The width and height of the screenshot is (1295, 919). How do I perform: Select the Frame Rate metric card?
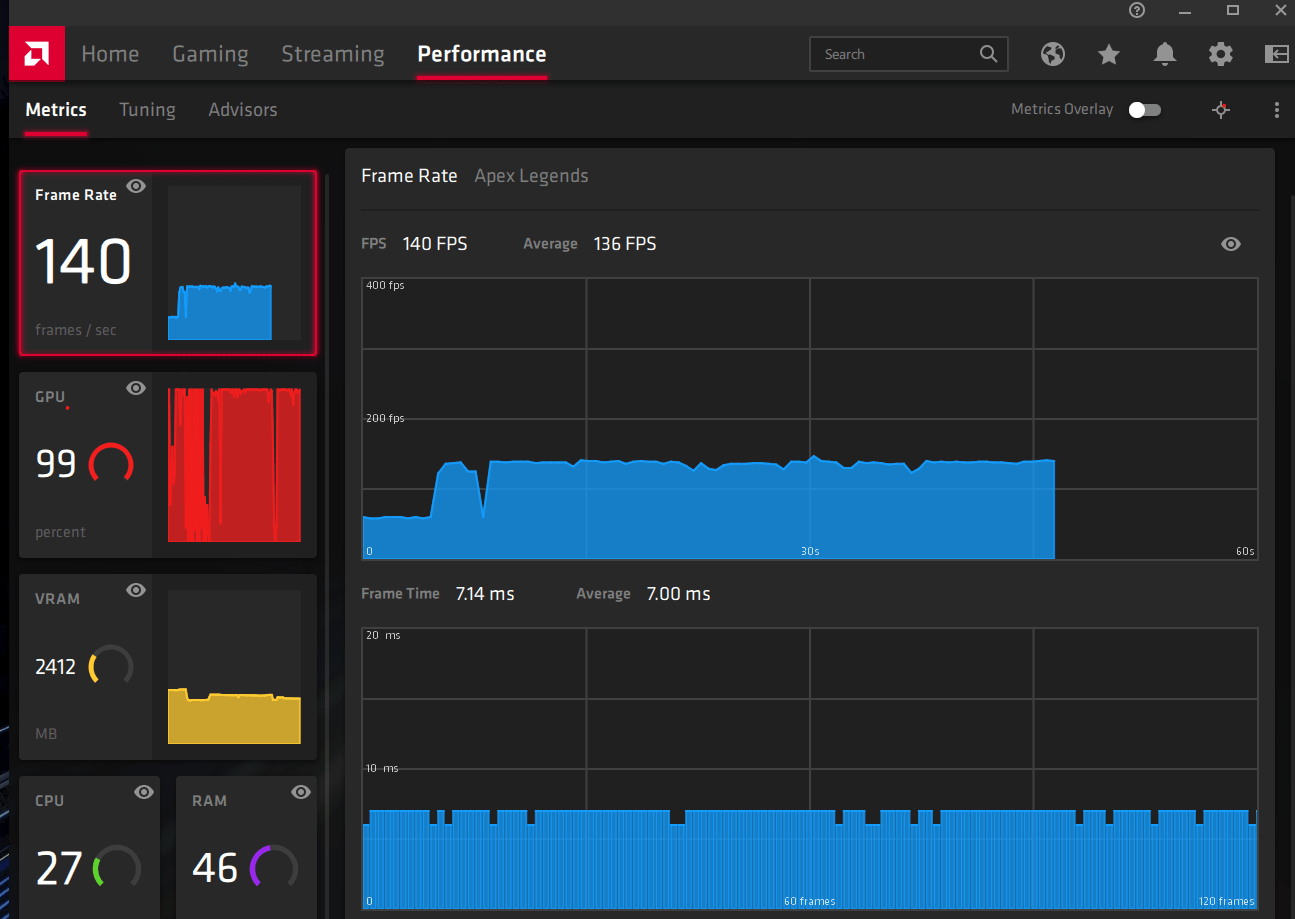click(x=168, y=263)
